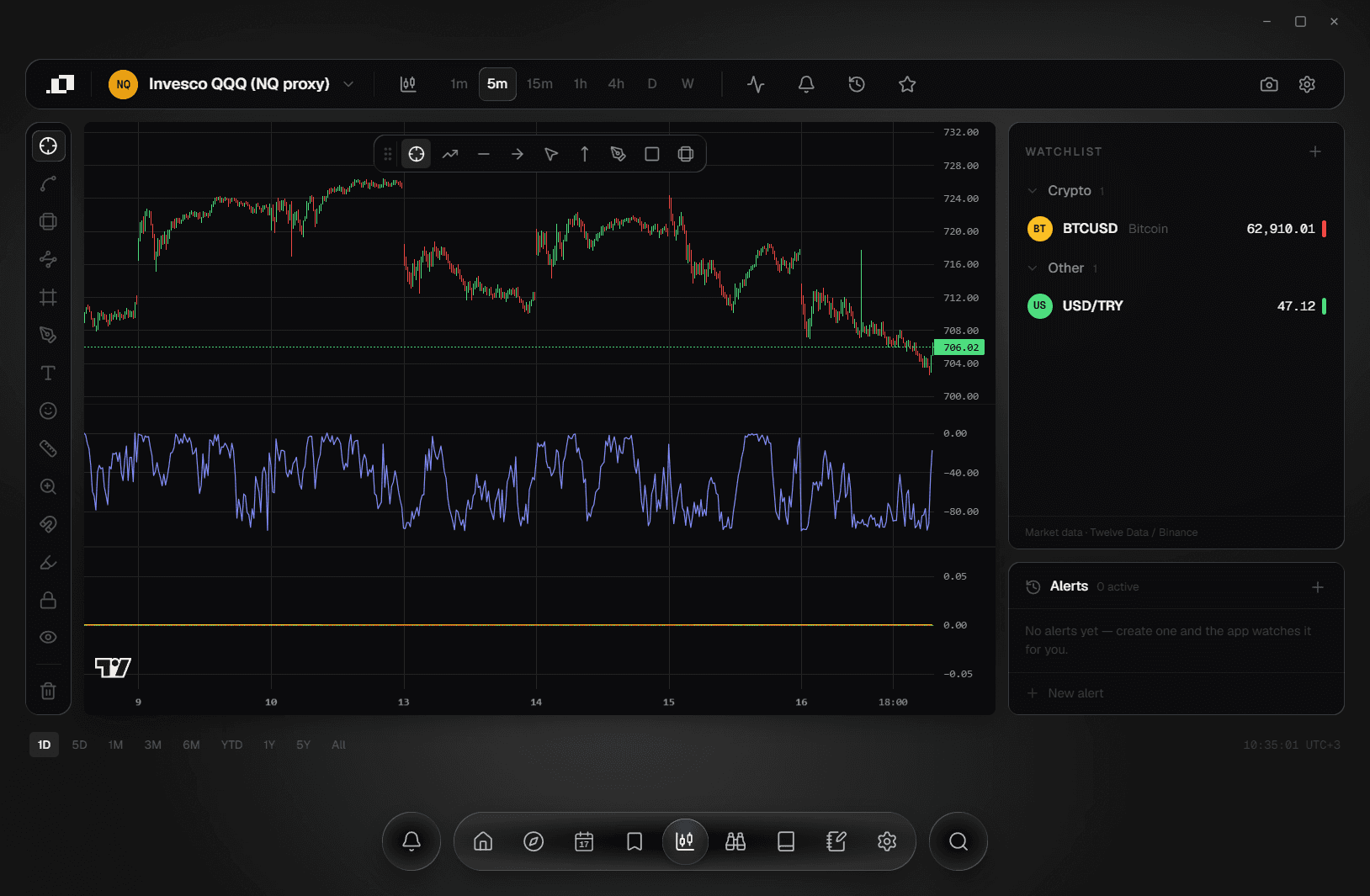This screenshot has width=1370, height=896.
Task: Open chart settings gear in header
Action: click(1307, 84)
